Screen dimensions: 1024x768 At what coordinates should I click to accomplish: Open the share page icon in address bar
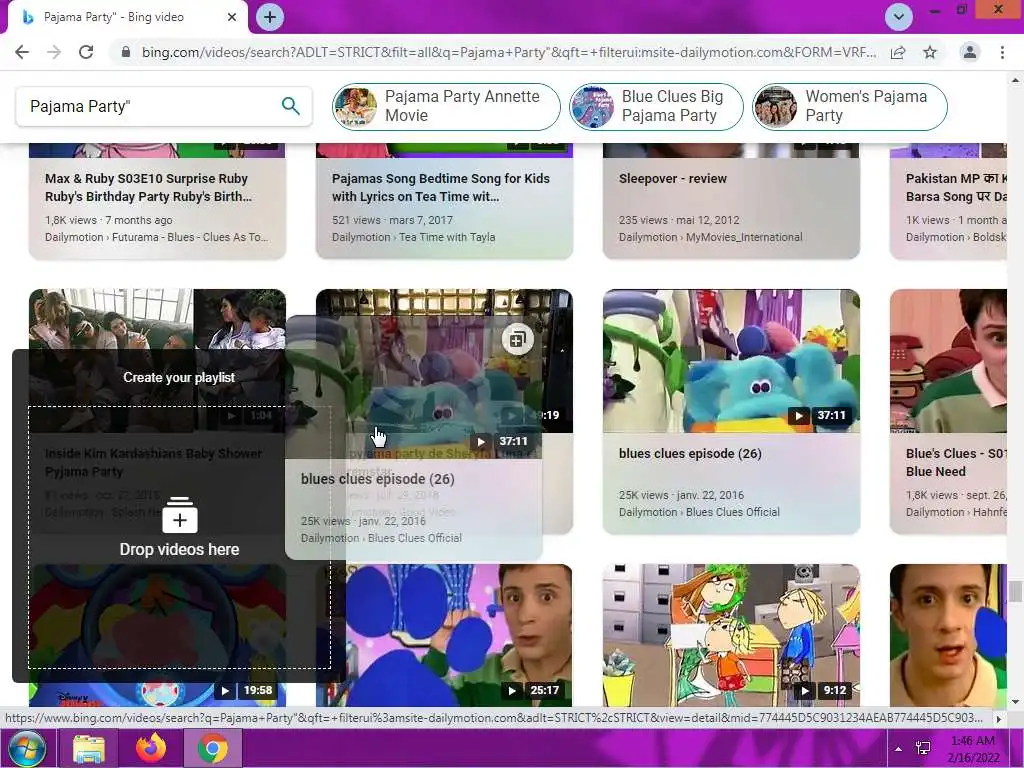click(898, 52)
